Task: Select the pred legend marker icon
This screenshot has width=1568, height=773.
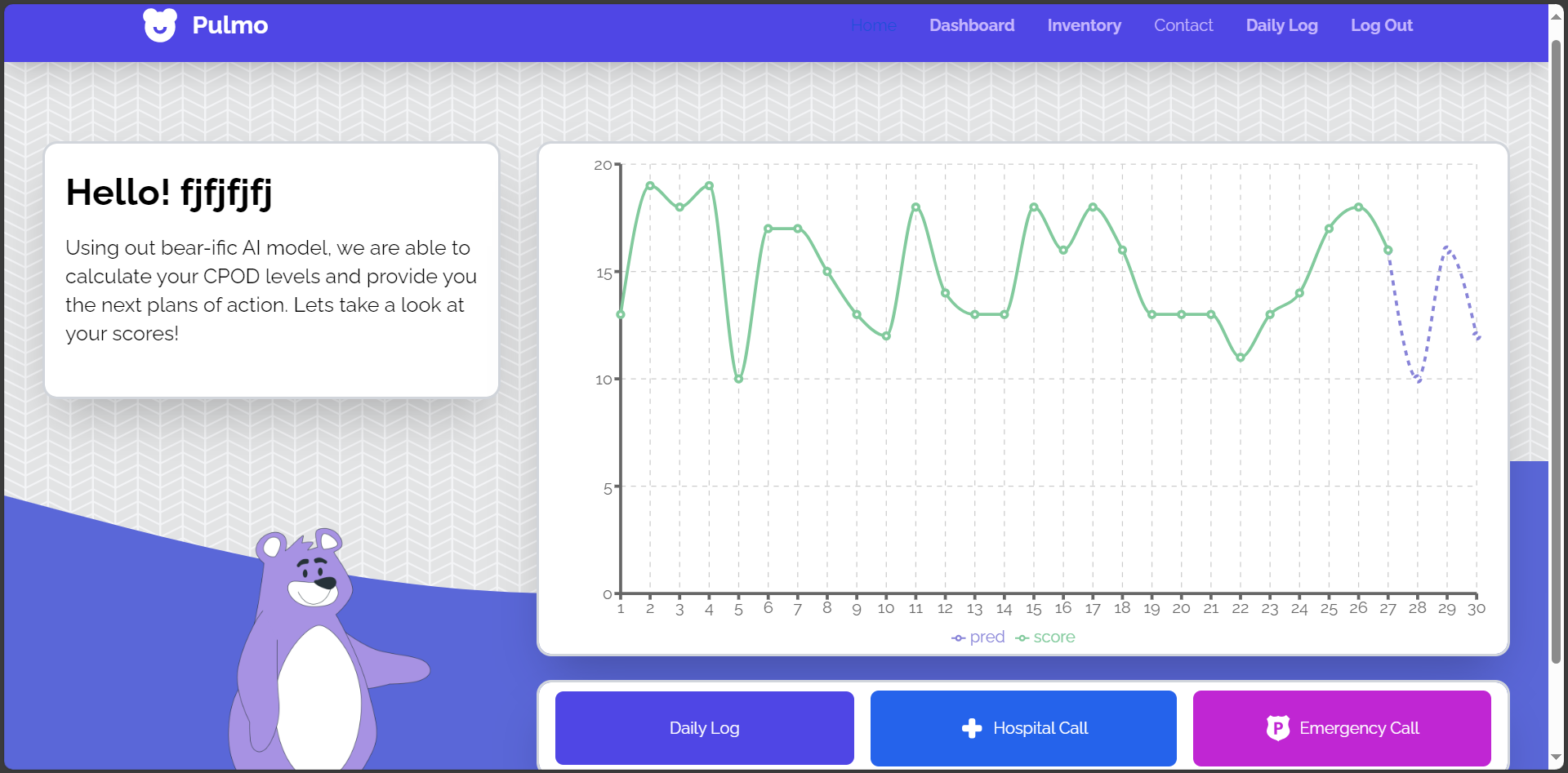Action: pos(957,638)
